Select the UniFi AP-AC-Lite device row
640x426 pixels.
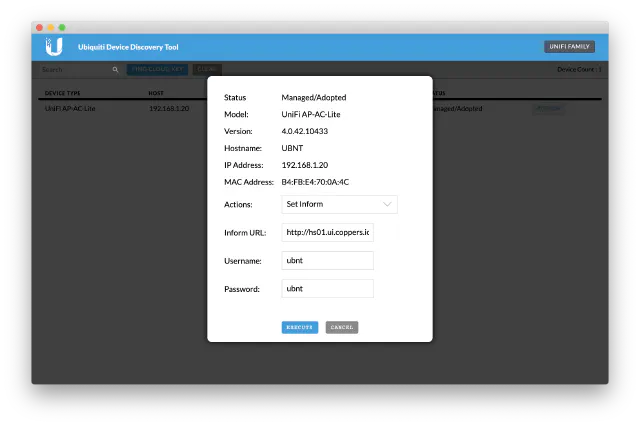68,108
